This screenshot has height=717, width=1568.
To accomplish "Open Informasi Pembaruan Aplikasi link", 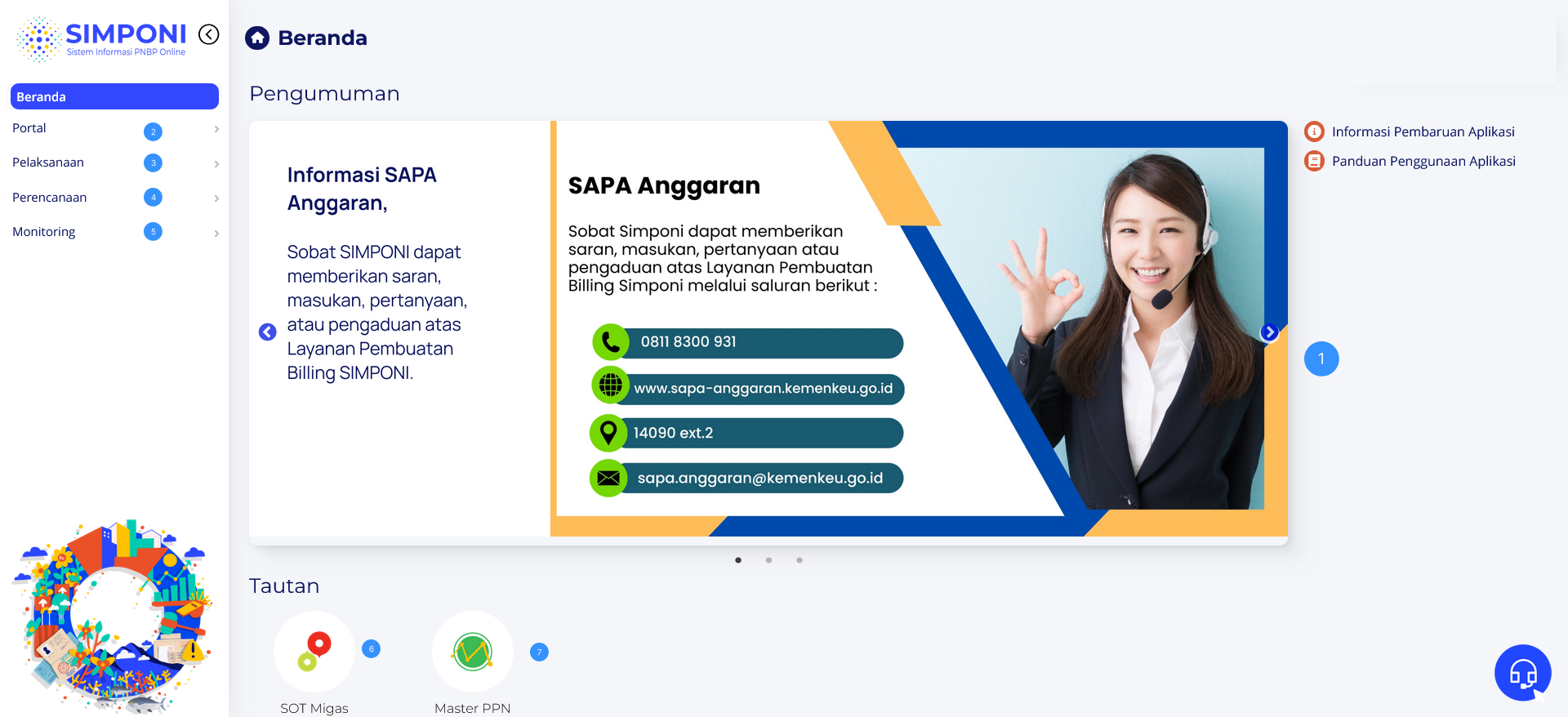I will pos(1423,131).
